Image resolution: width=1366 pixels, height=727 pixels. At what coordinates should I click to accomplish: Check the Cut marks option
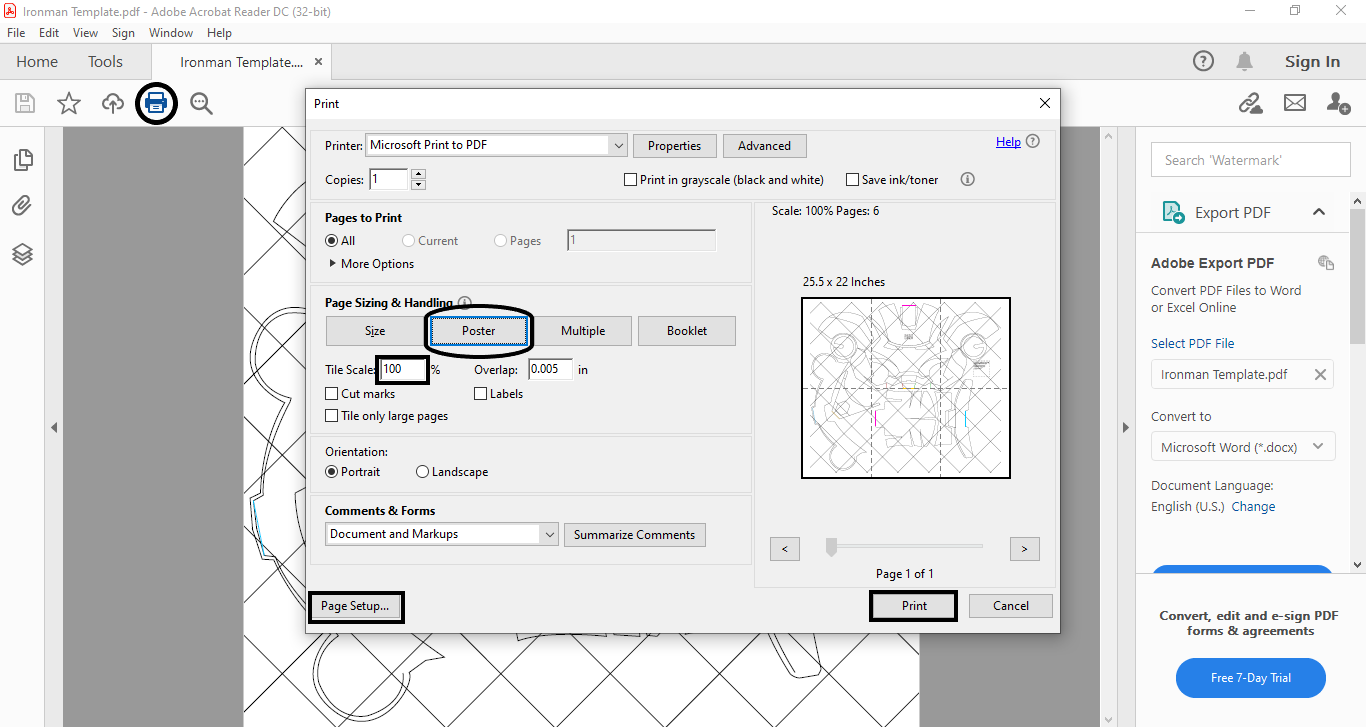[332, 394]
